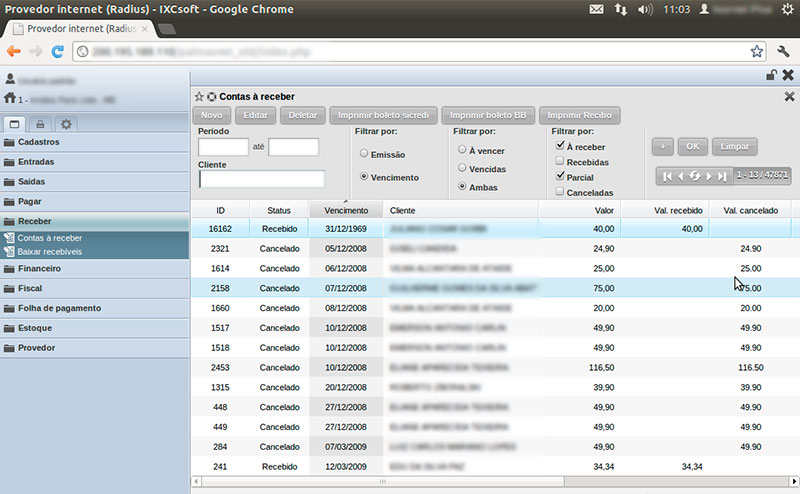Click the help lifebuoy icon beside Contas à receber
800x494 pixels.
pos(212,96)
